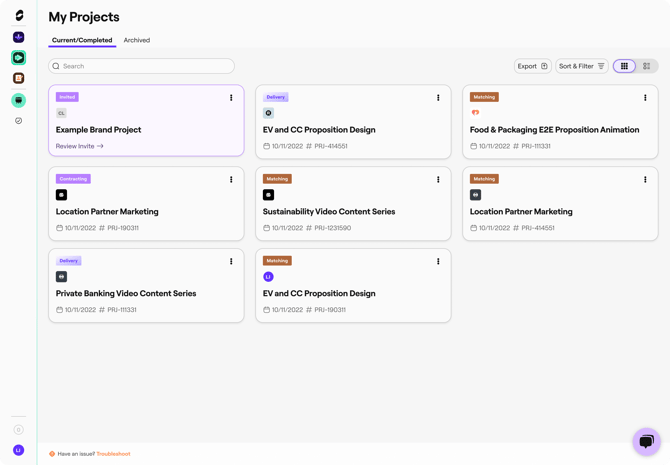Click the Export button
This screenshot has height=465, width=670.
click(532, 66)
